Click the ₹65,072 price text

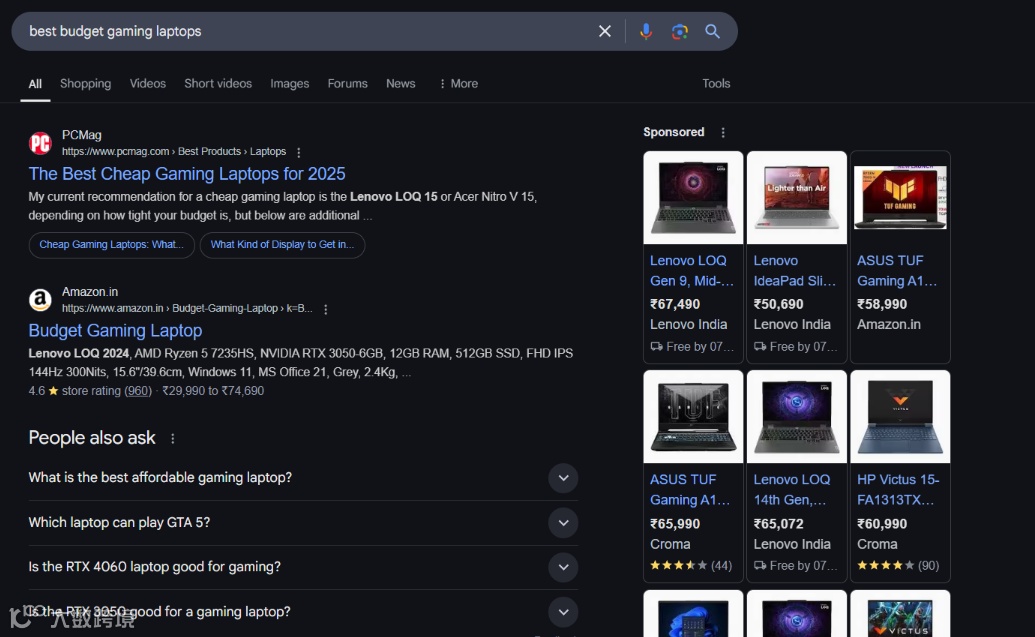point(778,524)
